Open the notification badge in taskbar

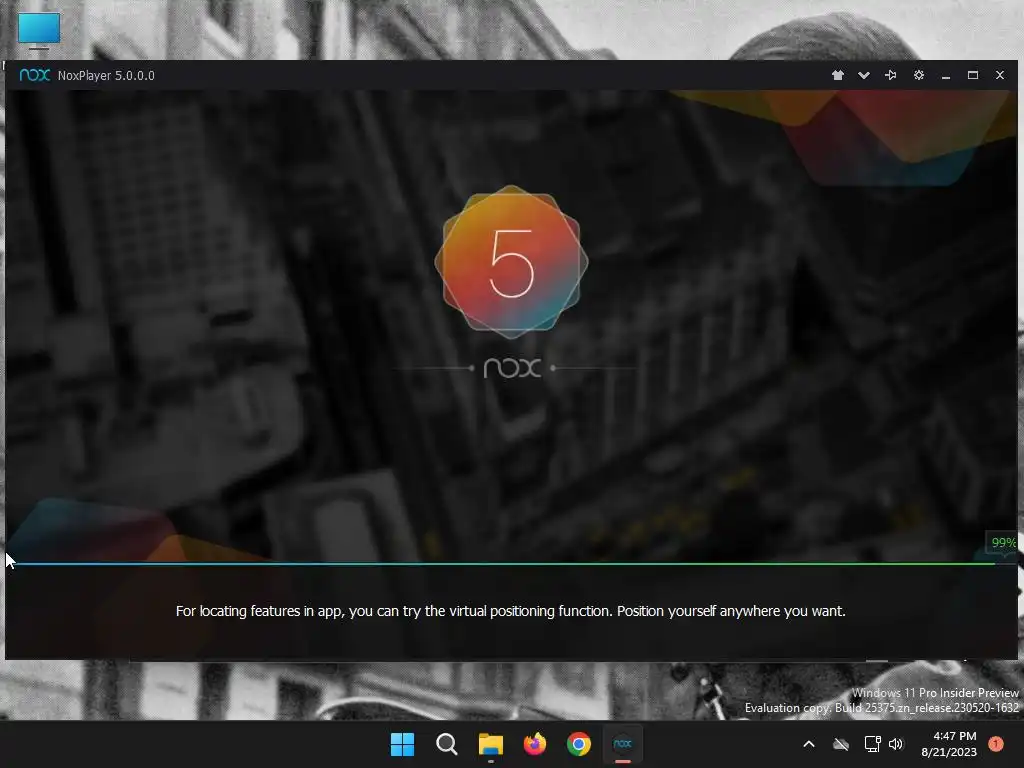coord(996,744)
